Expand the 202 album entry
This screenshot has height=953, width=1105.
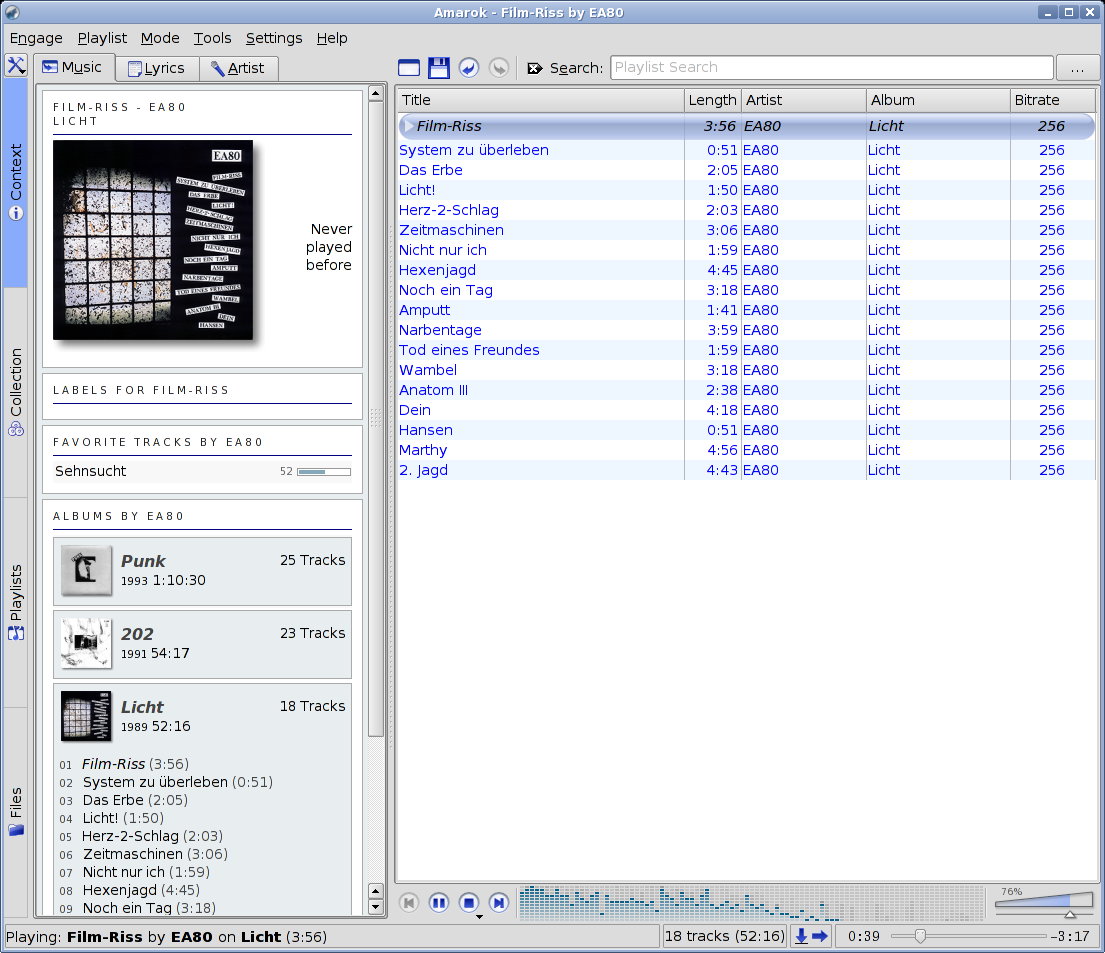pyautogui.click(x=202, y=644)
